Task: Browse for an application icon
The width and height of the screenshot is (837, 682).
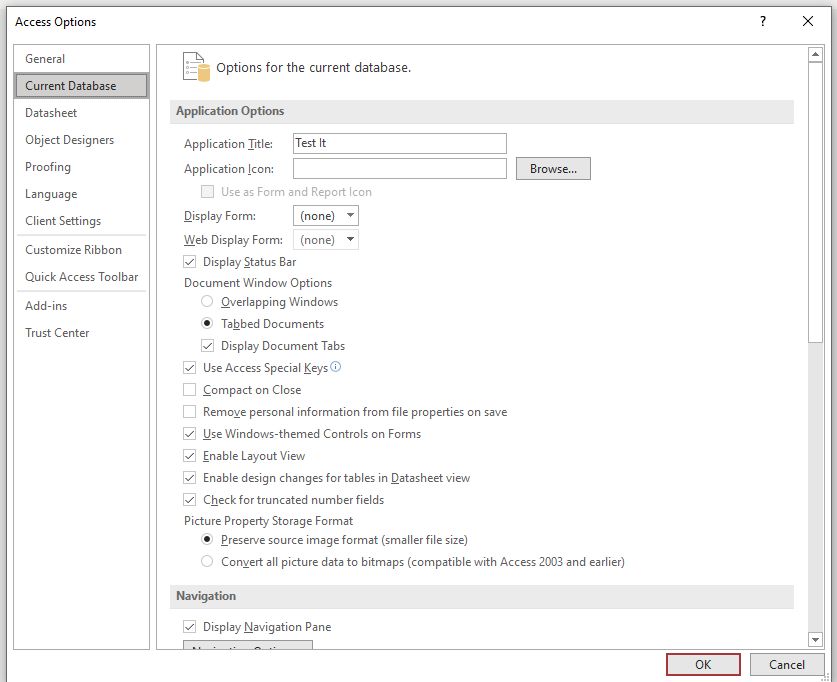Action: click(x=553, y=169)
